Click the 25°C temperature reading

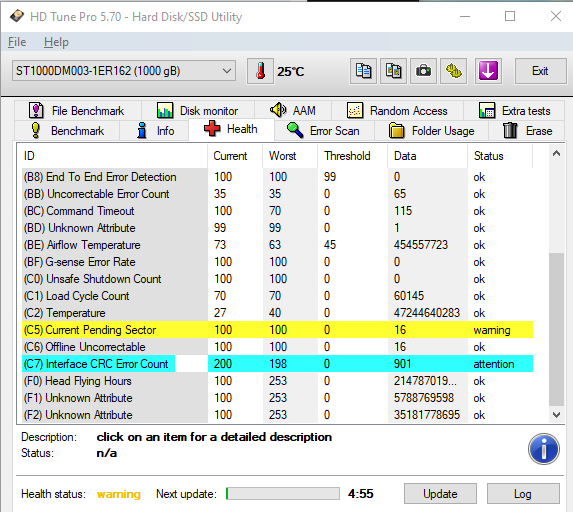tap(291, 72)
